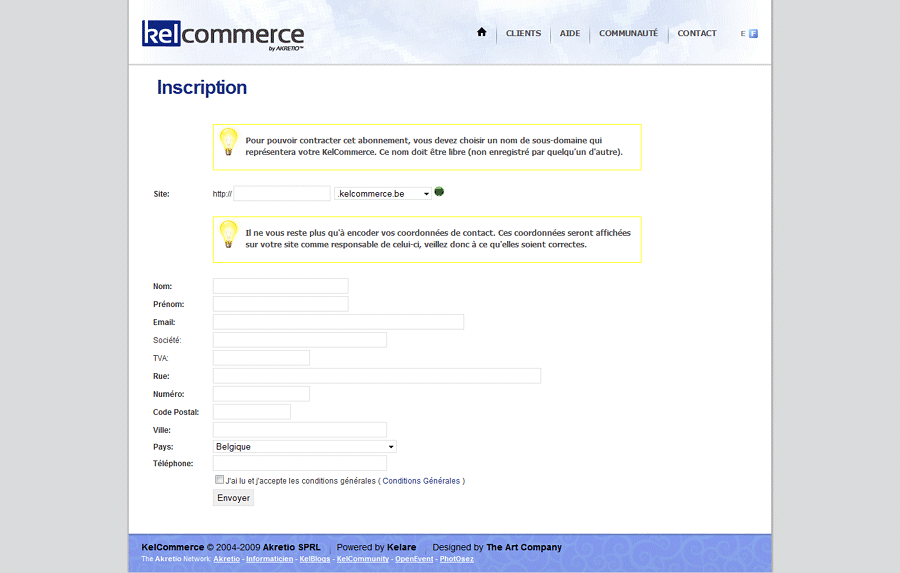900x573 pixels.
Task: Visit the OpenEvent footer link
Action: click(414, 559)
